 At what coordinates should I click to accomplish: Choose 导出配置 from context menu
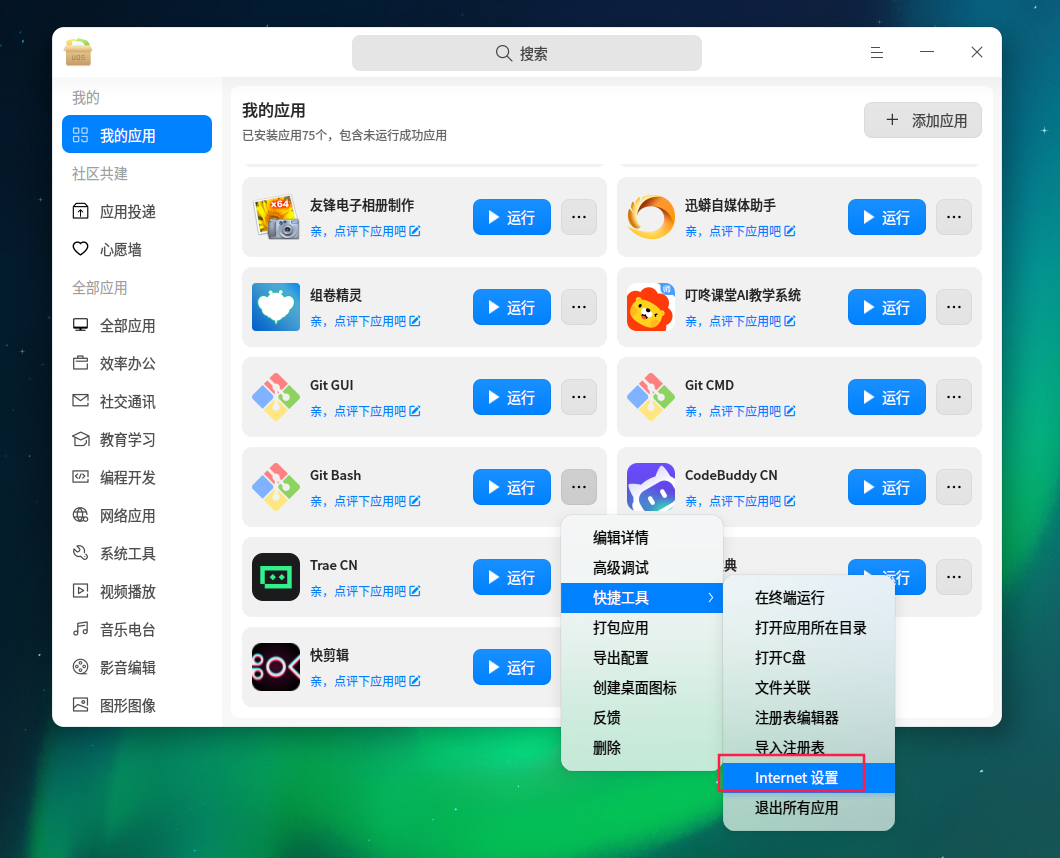coord(642,657)
